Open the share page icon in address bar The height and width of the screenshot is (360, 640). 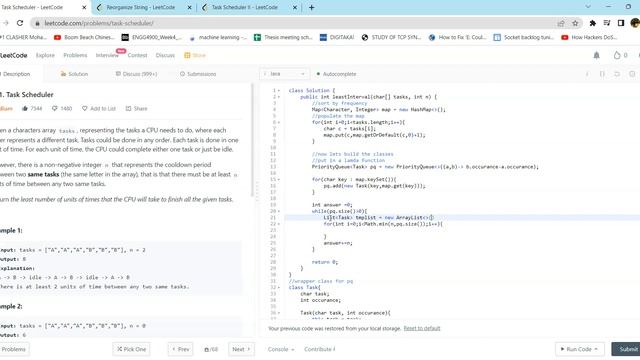click(x=561, y=23)
